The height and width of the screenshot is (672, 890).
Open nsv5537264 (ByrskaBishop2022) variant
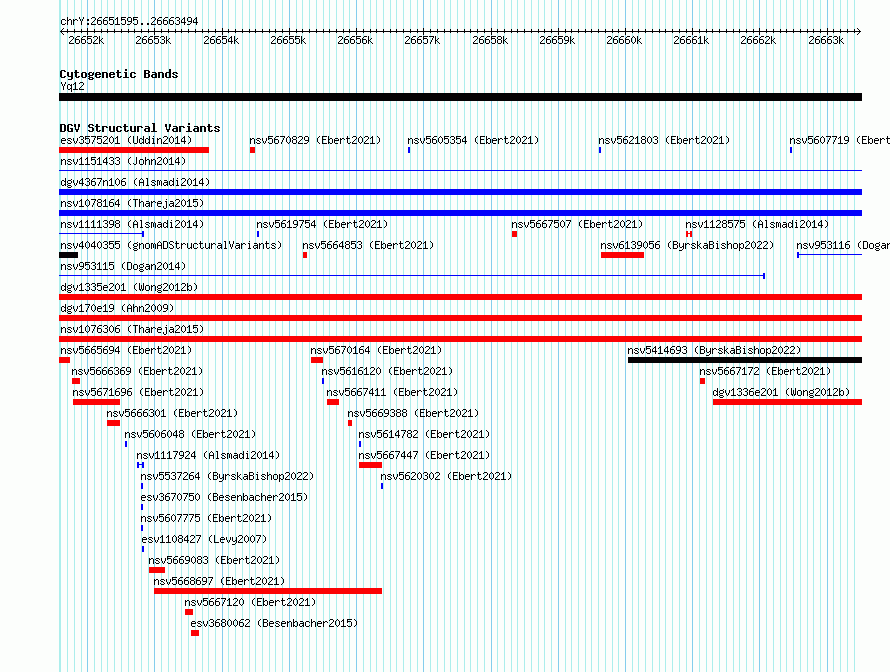click(227, 476)
